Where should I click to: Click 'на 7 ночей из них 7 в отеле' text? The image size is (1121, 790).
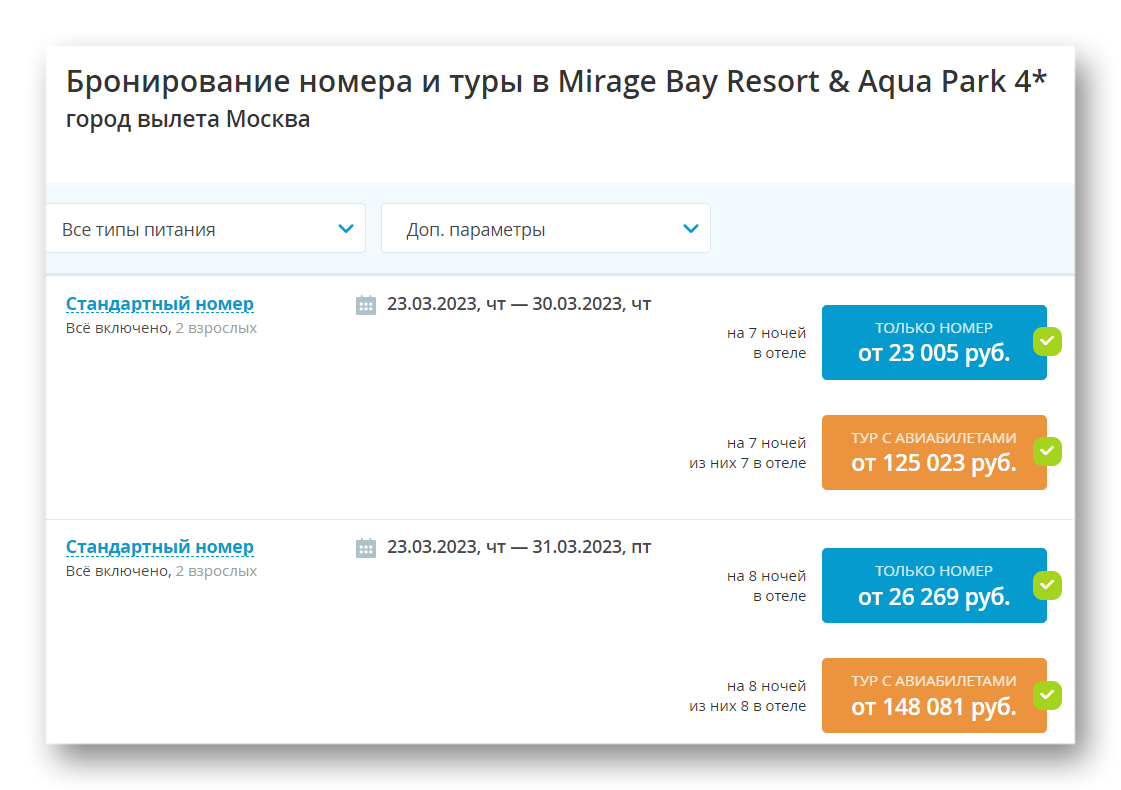pyautogui.click(x=747, y=453)
